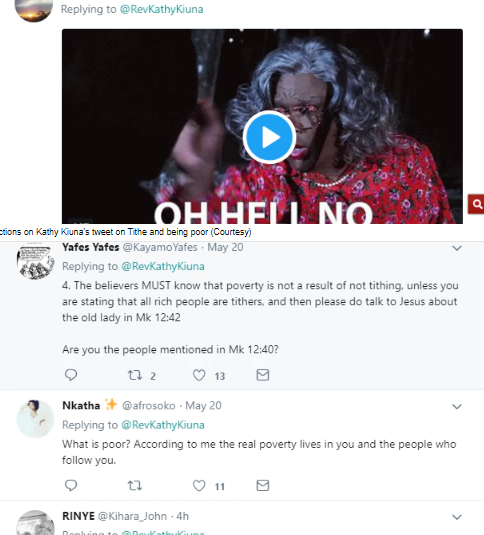
Task: Open RINYE's profile name link
Action: [78, 516]
